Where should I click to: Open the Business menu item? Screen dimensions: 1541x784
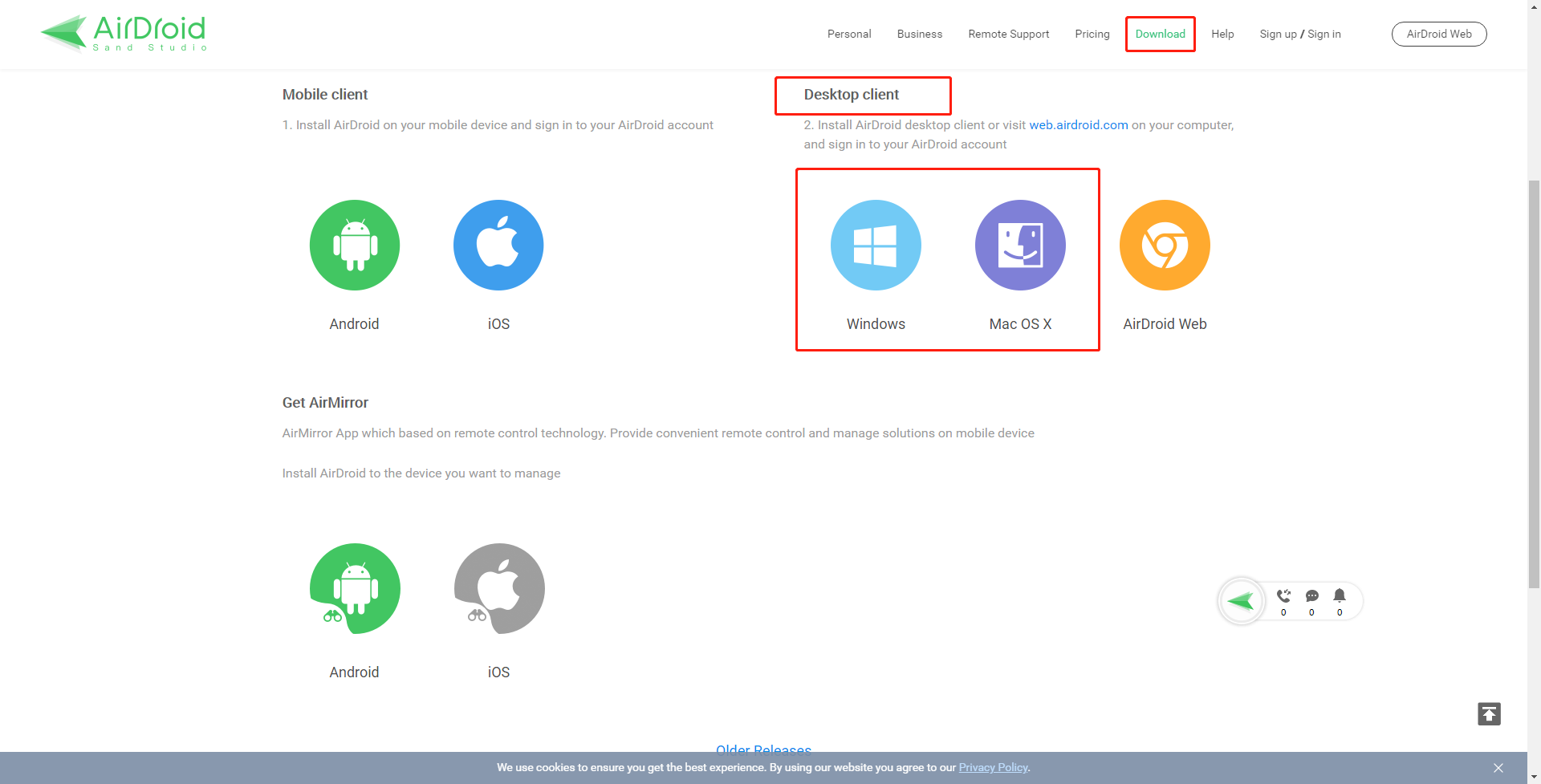(920, 34)
